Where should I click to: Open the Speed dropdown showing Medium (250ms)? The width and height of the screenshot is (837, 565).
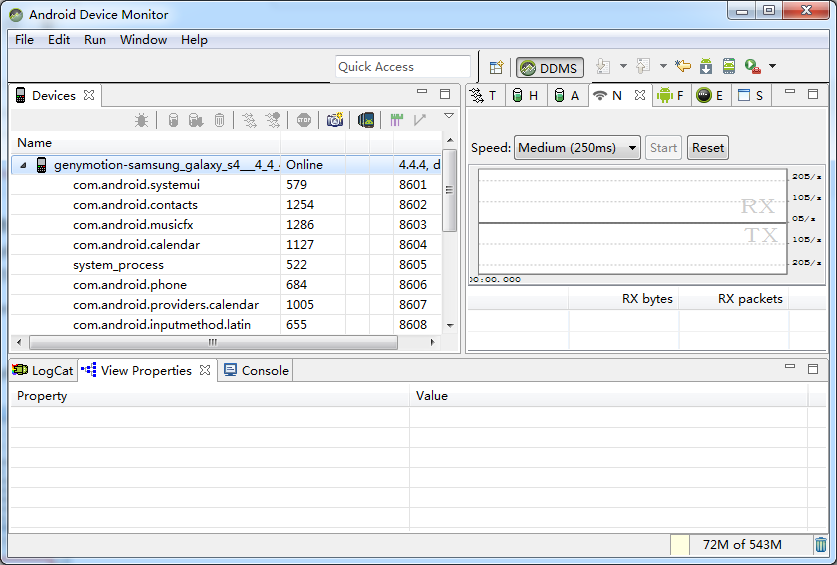[x=577, y=148]
